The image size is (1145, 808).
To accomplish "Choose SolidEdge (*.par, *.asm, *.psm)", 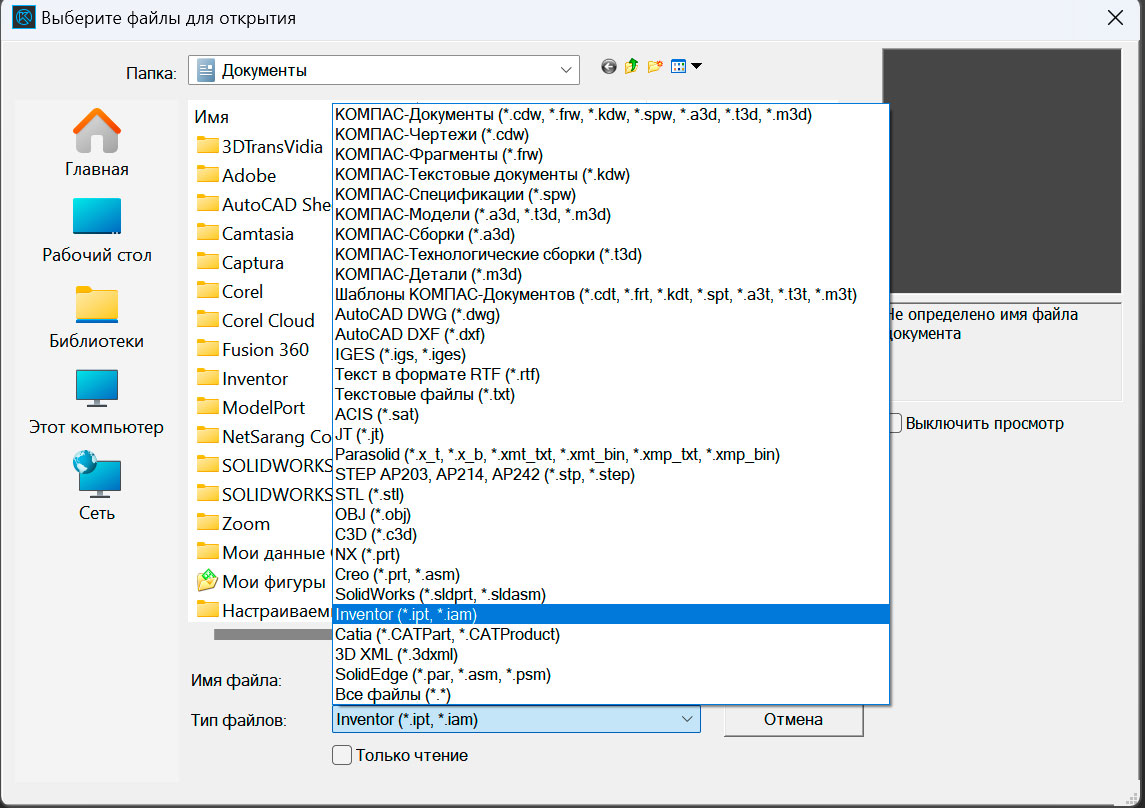I will tap(610, 674).
